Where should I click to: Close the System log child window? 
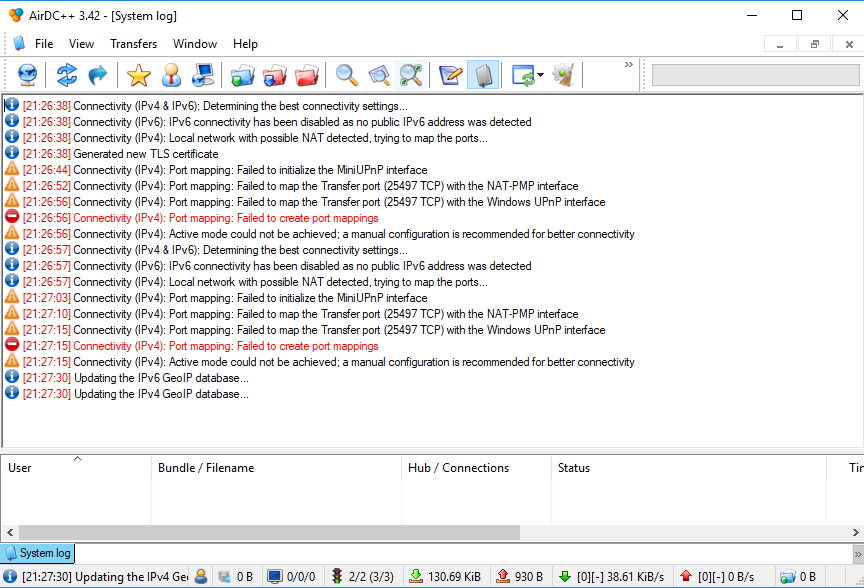pyautogui.click(x=849, y=44)
